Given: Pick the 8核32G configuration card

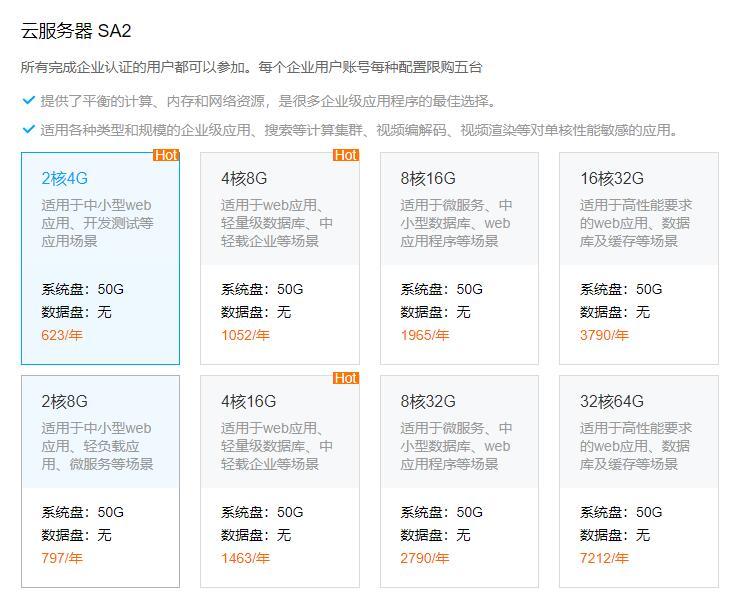Looking at the screenshot, I should point(459,481).
